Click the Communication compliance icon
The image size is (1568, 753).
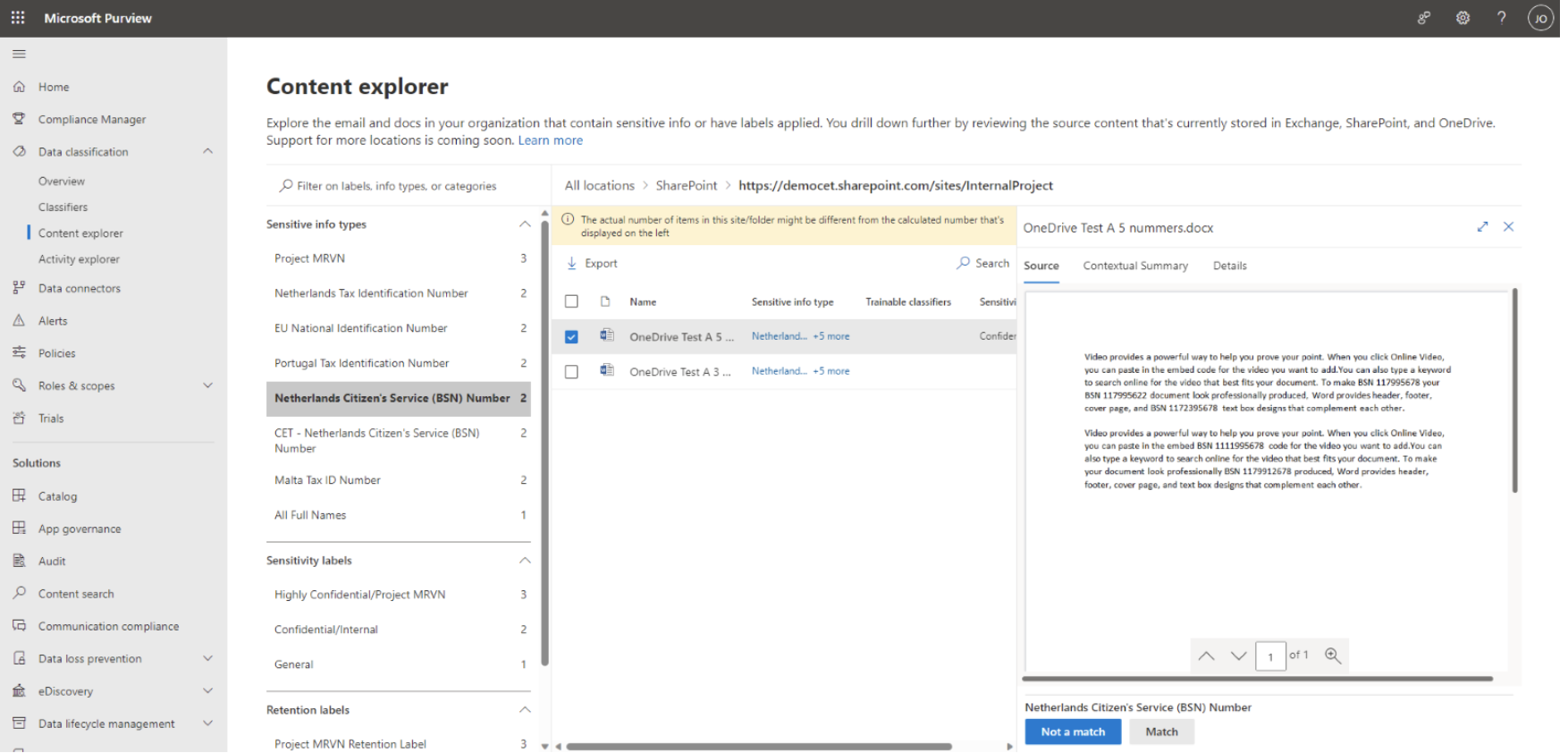coord(19,626)
